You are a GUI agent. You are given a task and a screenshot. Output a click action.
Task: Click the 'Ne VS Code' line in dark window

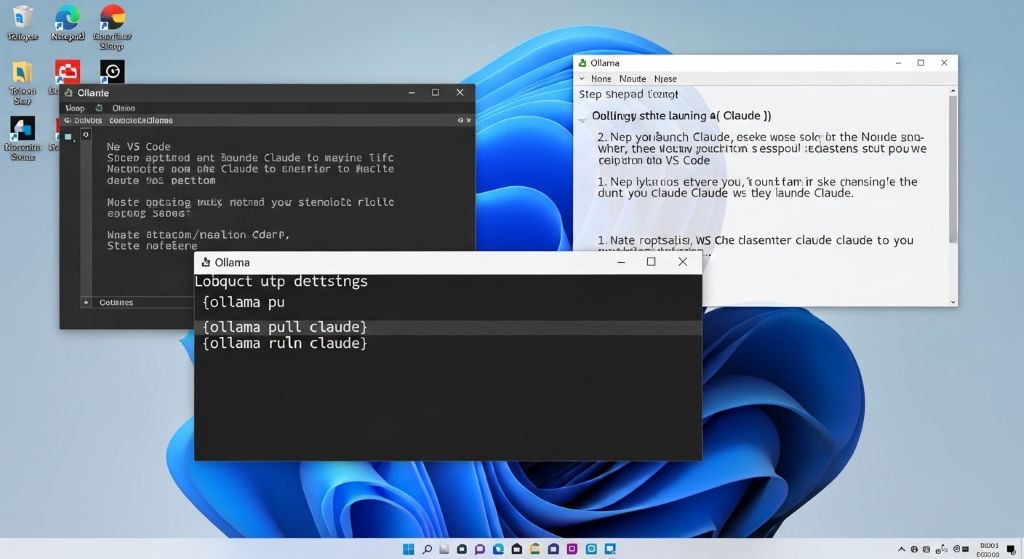pos(138,146)
